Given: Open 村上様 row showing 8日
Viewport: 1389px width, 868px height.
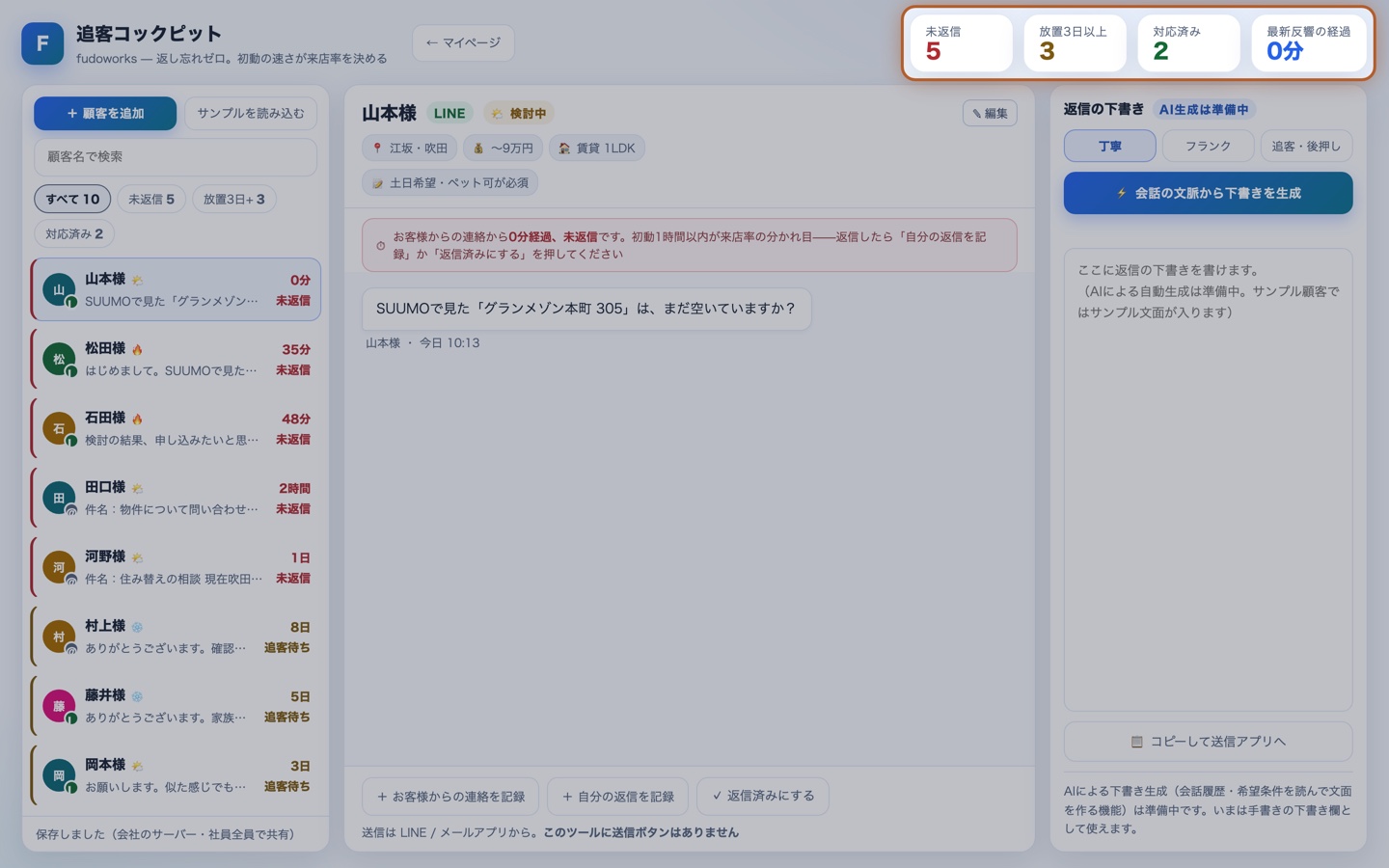Looking at the screenshot, I should click(177, 637).
